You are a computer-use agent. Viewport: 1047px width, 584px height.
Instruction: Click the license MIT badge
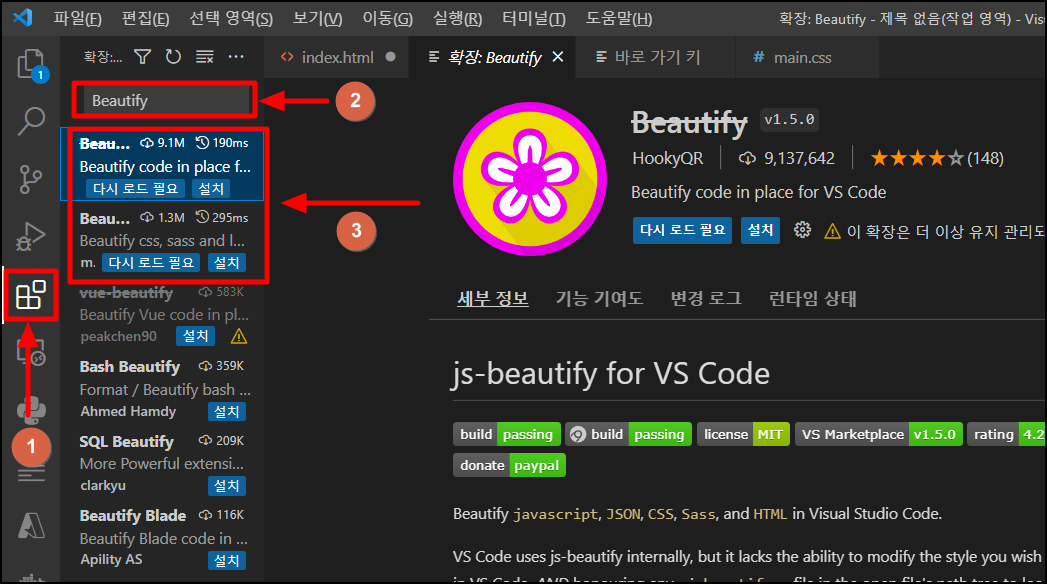[x=743, y=434]
